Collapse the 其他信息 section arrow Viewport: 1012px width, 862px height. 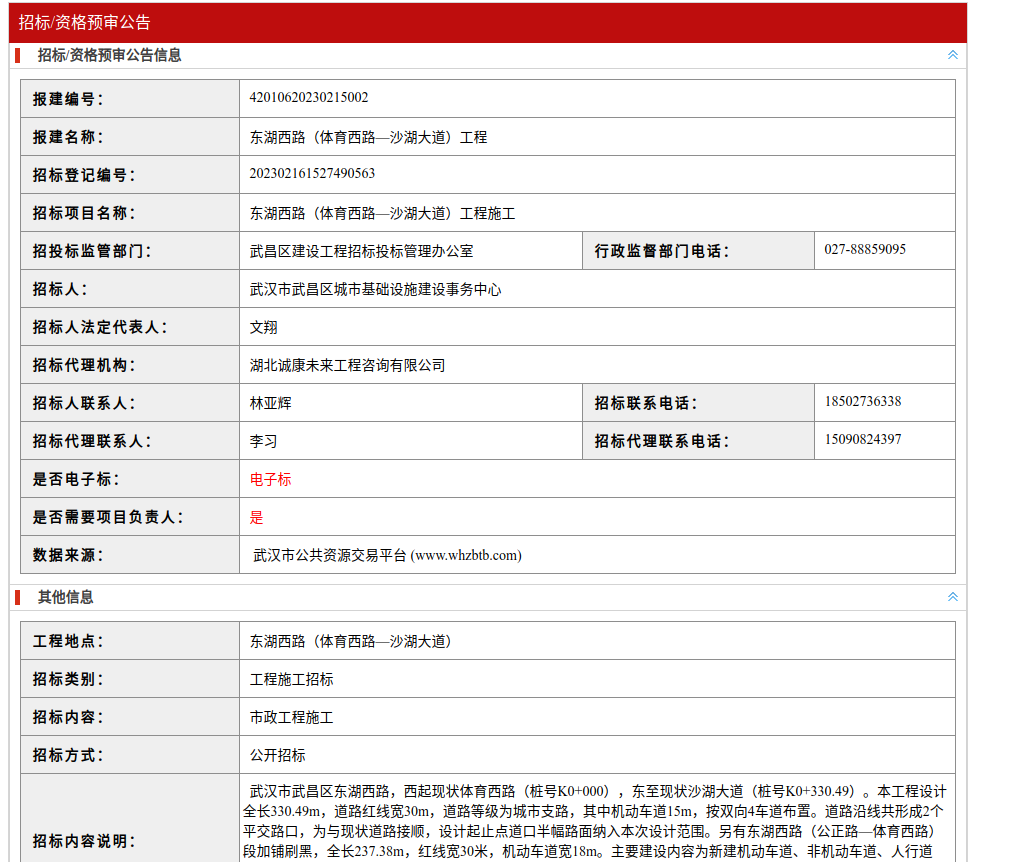coord(953,597)
